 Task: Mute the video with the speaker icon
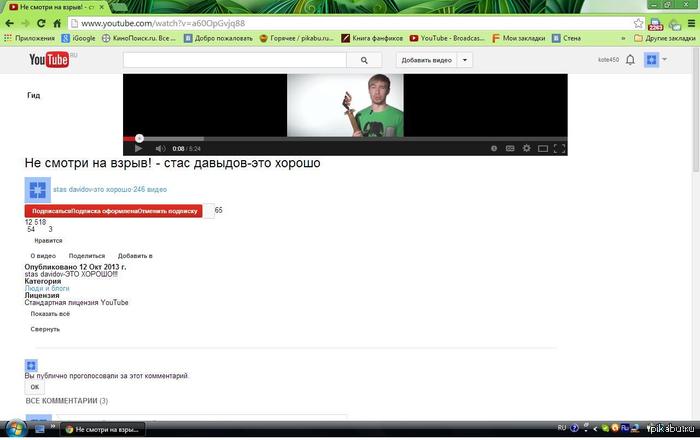point(160,148)
